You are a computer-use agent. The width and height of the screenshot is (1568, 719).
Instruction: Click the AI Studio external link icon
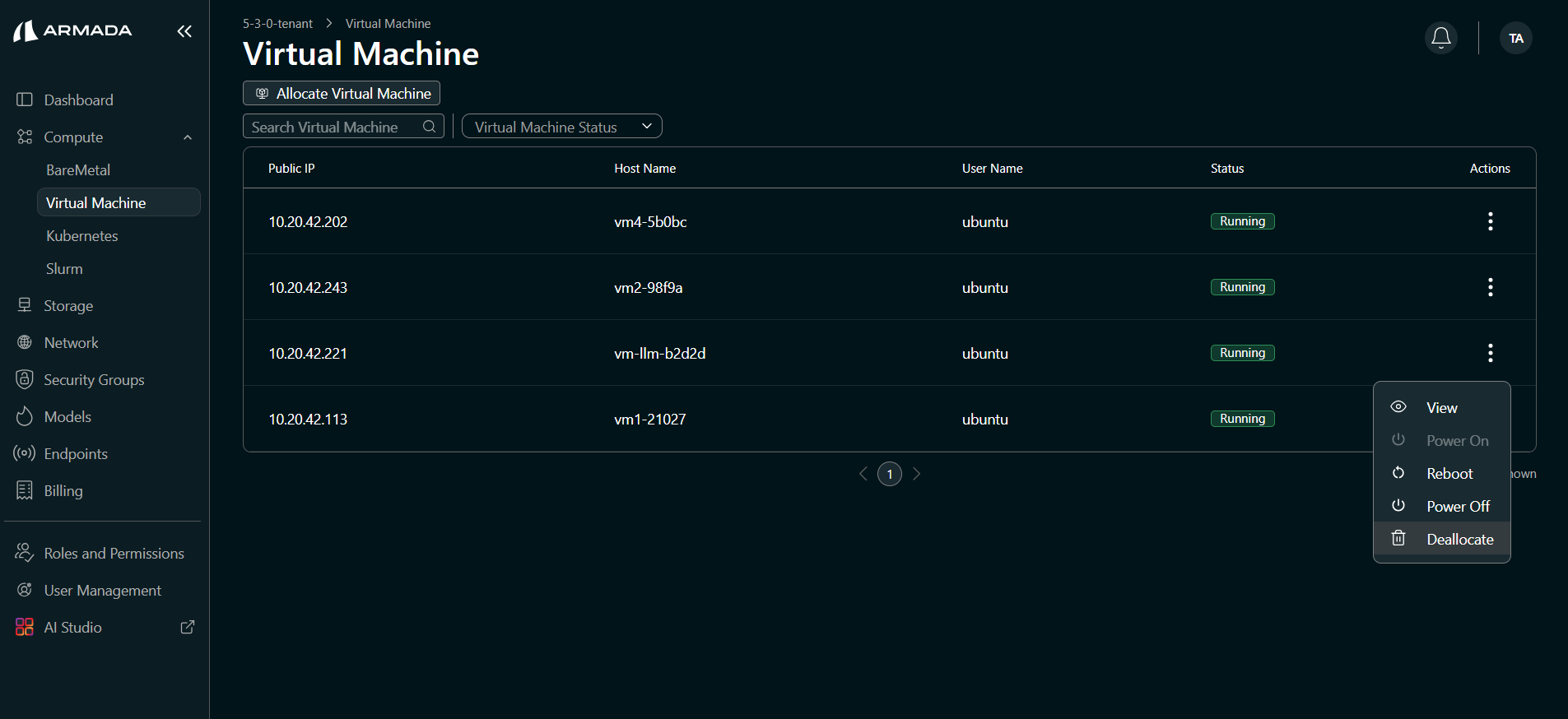click(188, 627)
